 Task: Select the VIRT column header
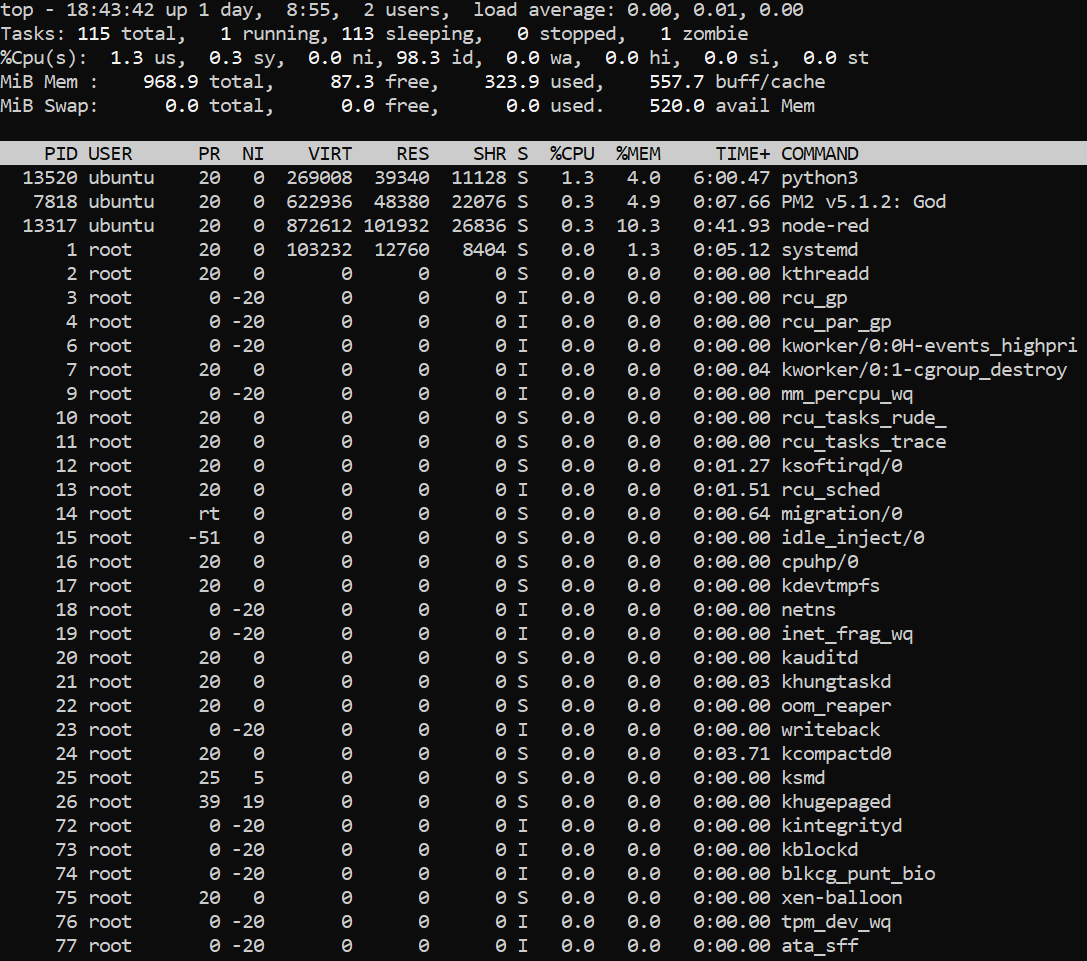point(330,153)
